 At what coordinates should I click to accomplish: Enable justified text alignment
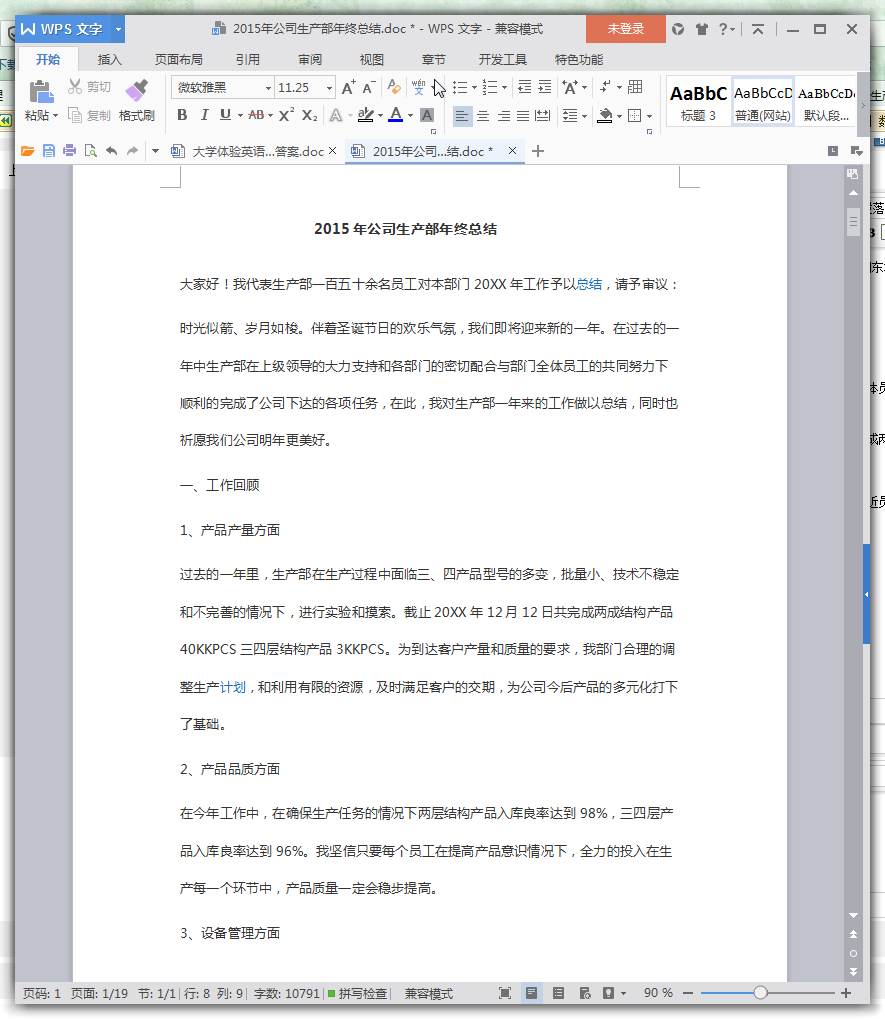tap(522, 115)
